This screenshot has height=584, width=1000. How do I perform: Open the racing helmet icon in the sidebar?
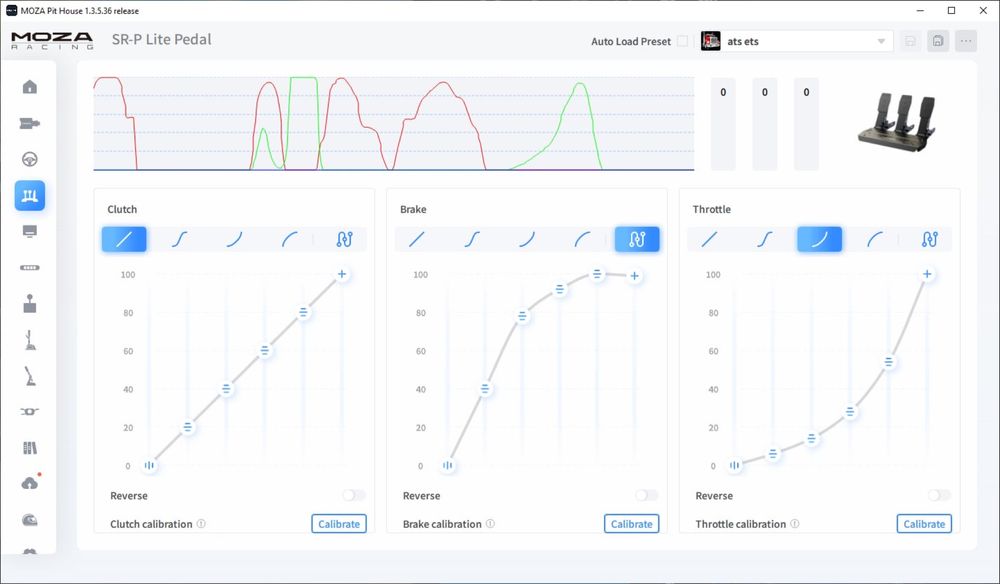pyautogui.click(x=30, y=520)
